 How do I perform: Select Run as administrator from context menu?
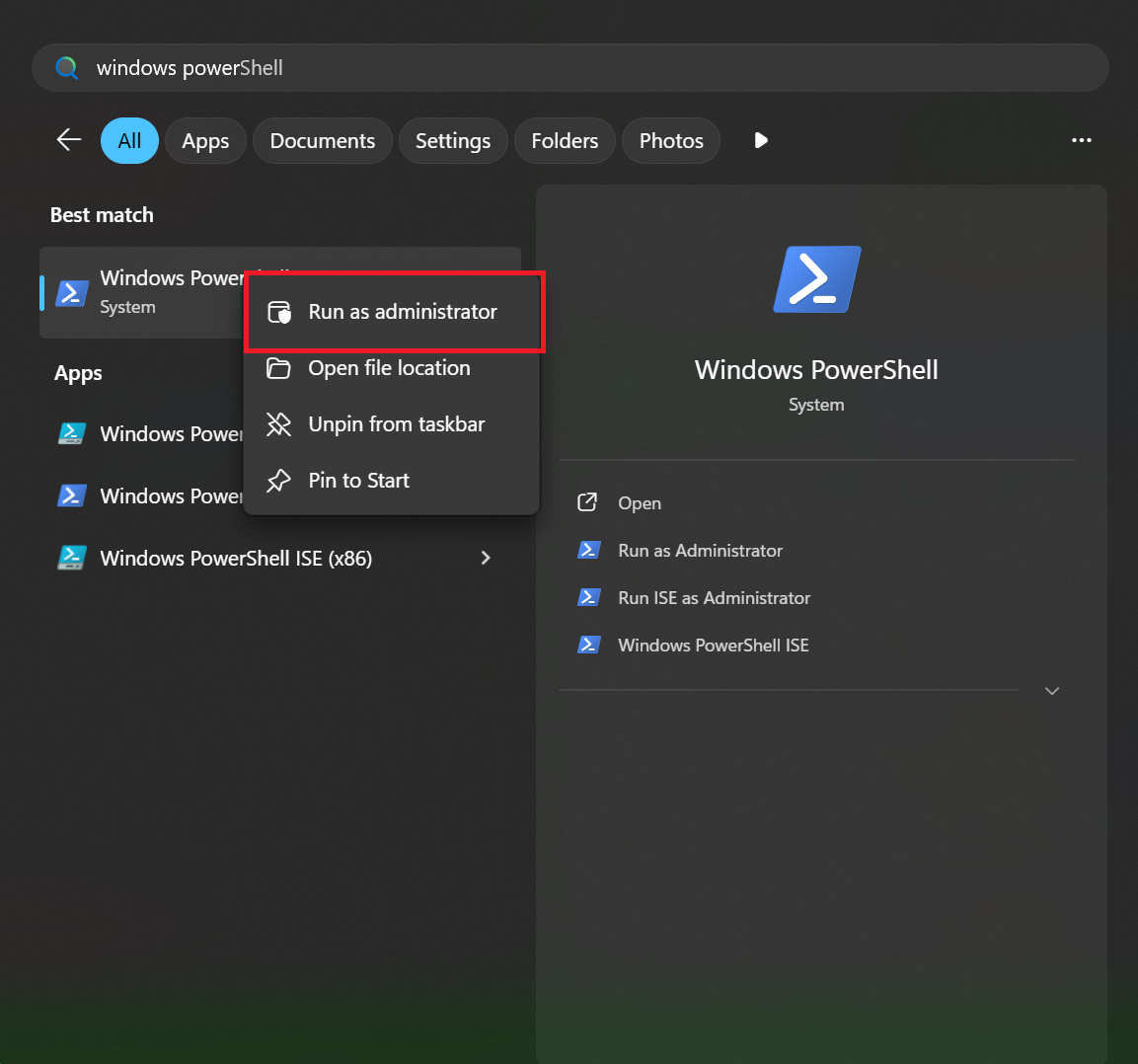(403, 312)
